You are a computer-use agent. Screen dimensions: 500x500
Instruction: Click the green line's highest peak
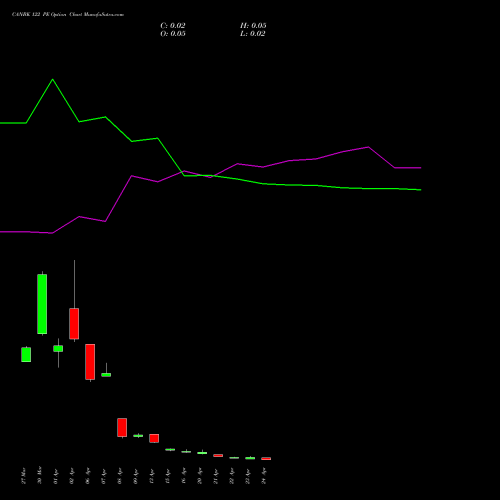tap(52, 80)
